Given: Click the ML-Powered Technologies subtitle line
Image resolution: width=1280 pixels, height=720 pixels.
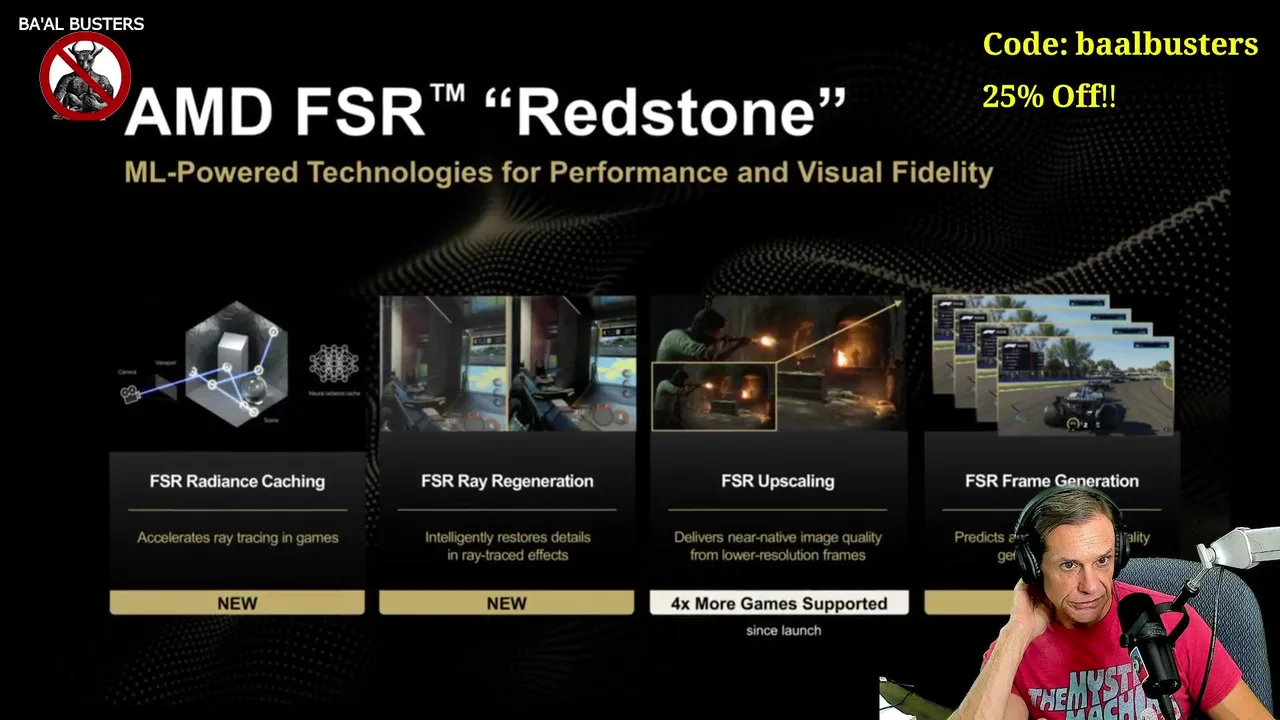Looking at the screenshot, I should (558, 172).
